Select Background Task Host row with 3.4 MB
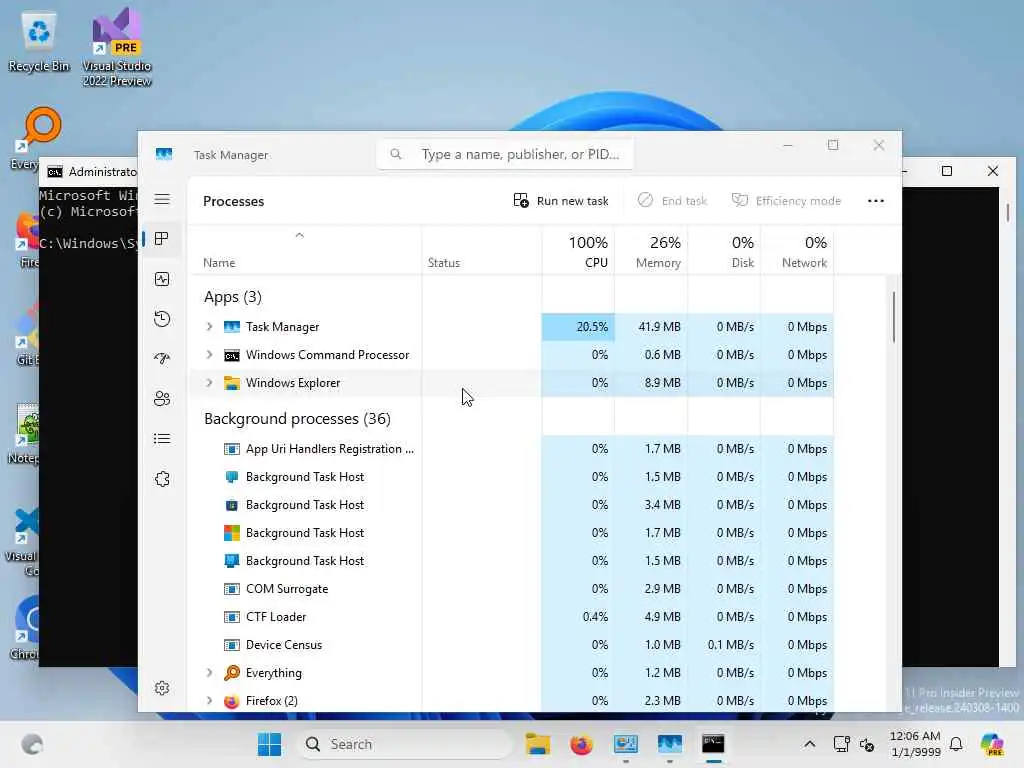This screenshot has height=768, width=1024. click(x=511, y=505)
